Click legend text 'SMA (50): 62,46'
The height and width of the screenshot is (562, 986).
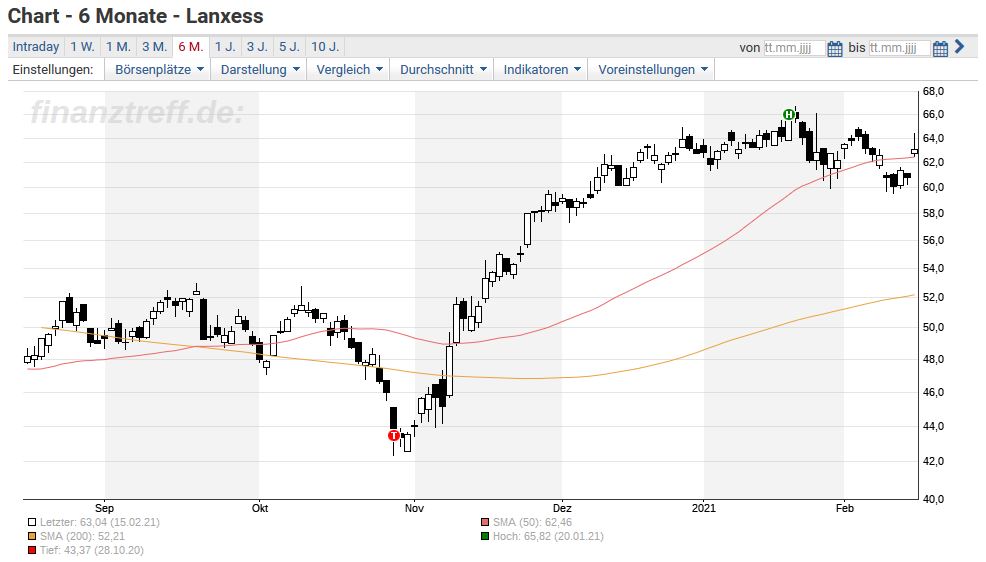533,522
